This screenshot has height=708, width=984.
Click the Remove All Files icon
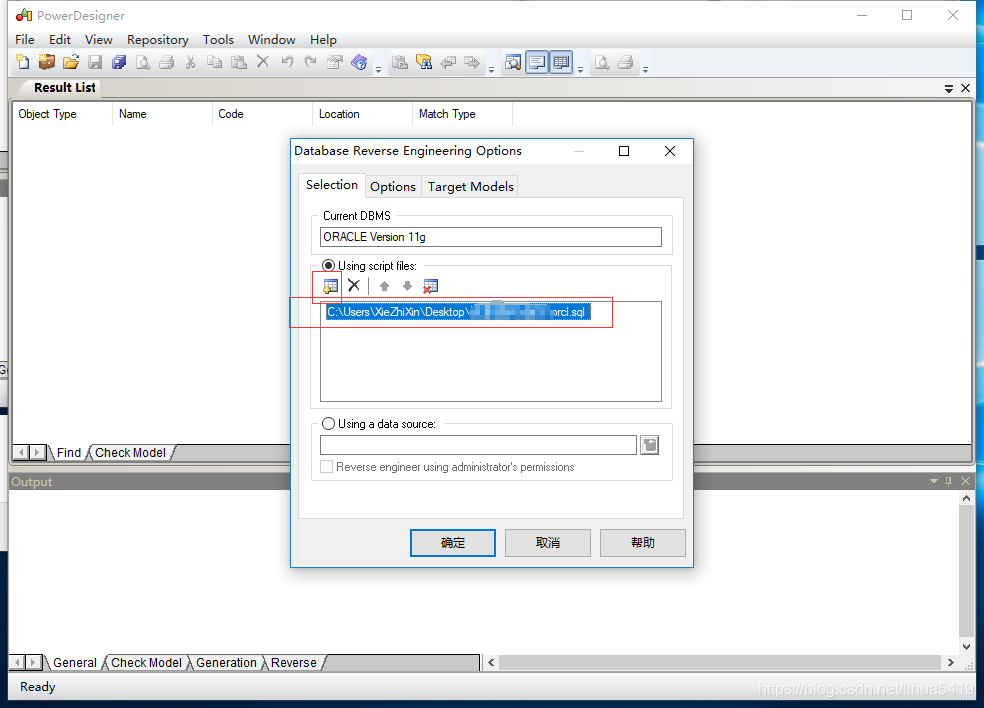point(430,287)
